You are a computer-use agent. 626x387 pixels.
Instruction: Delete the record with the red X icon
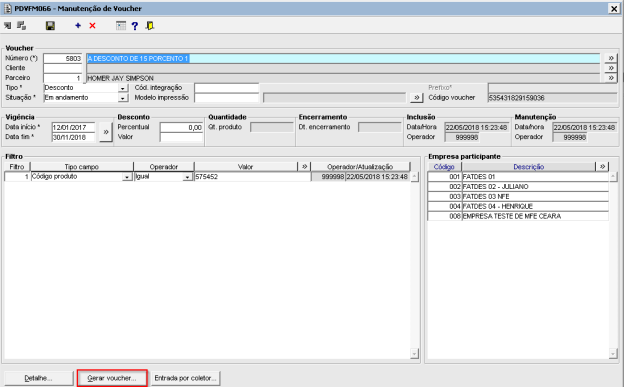(92, 26)
